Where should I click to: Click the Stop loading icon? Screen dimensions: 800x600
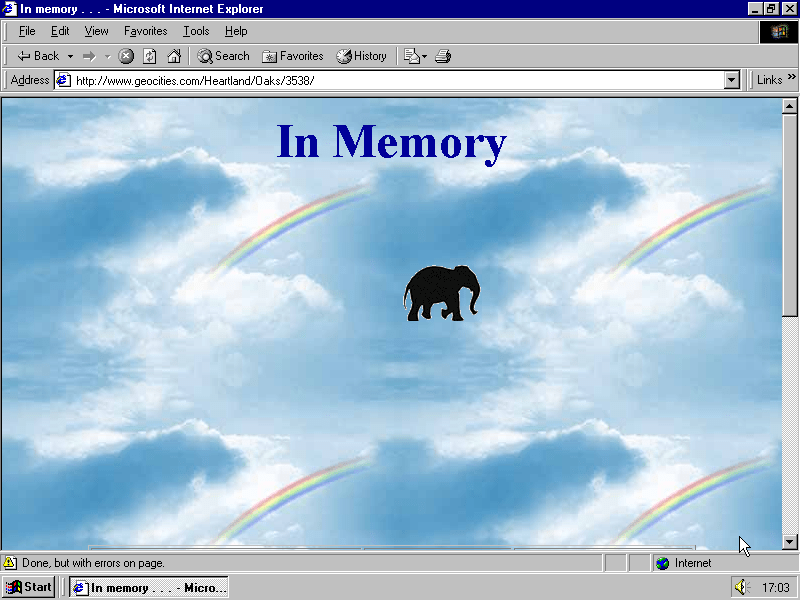click(126, 56)
